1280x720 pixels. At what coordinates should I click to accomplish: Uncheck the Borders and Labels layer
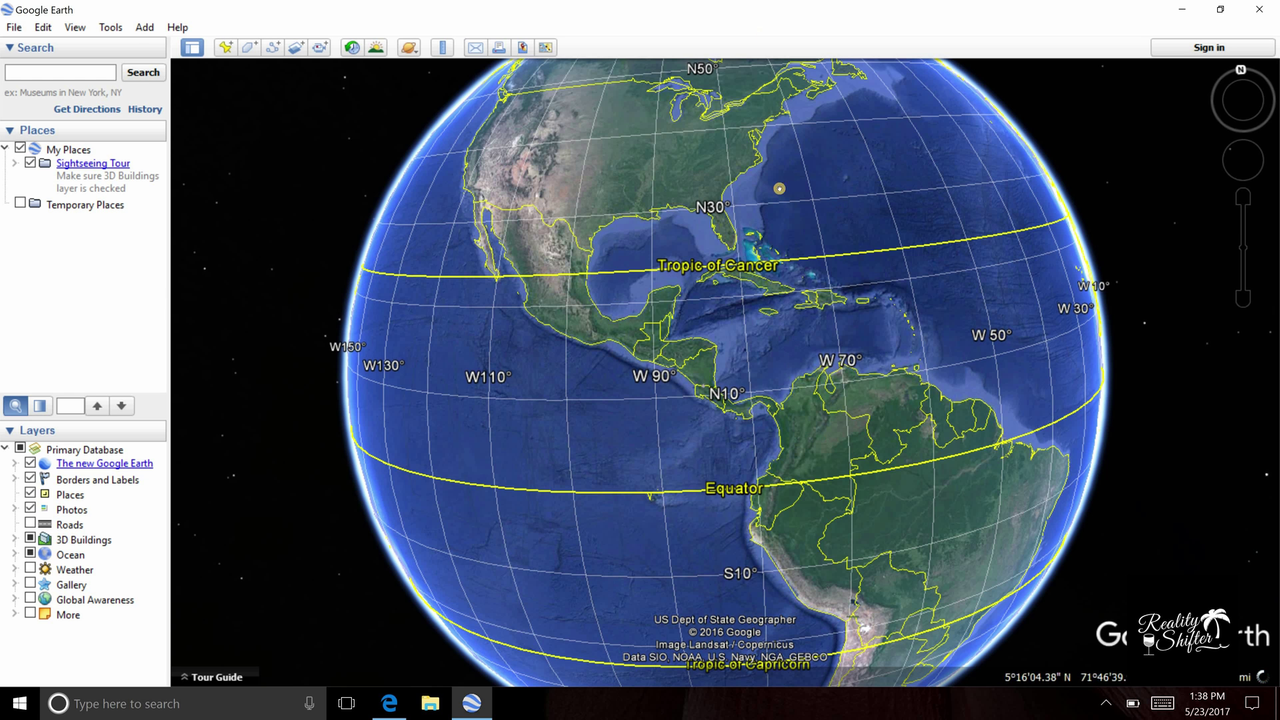(30, 479)
